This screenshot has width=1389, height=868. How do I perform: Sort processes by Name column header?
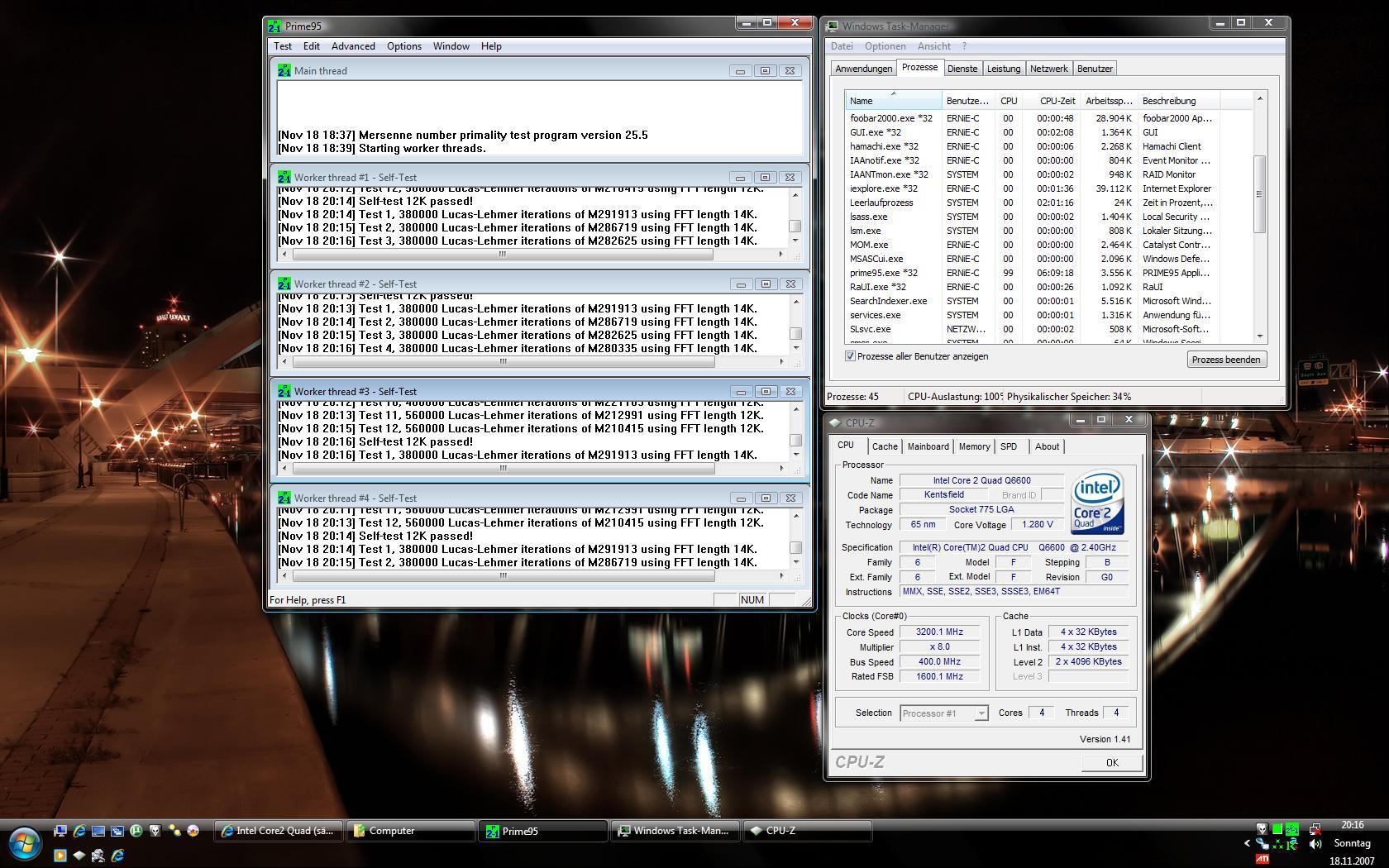click(x=894, y=101)
